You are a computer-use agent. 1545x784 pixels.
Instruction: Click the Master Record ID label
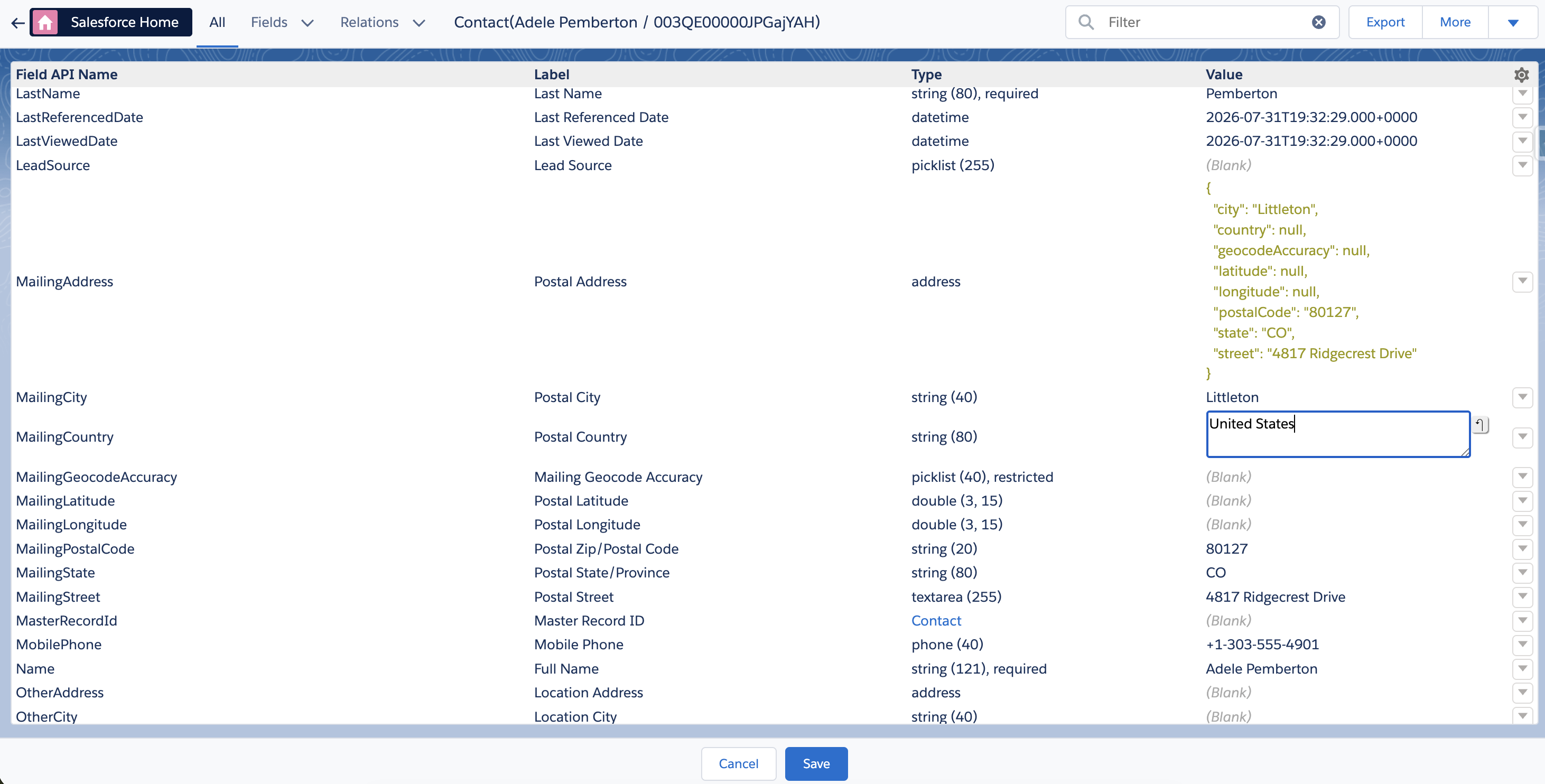(590, 621)
